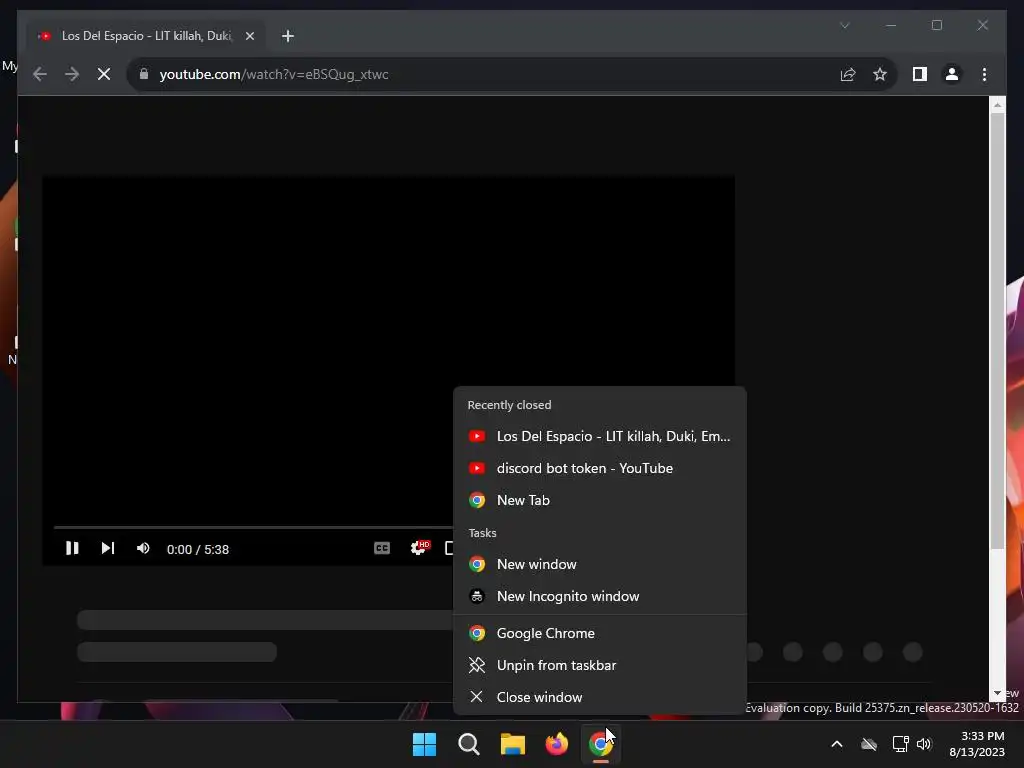Choose New window task
The image size is (1024, 768).
tap(600, 564)
